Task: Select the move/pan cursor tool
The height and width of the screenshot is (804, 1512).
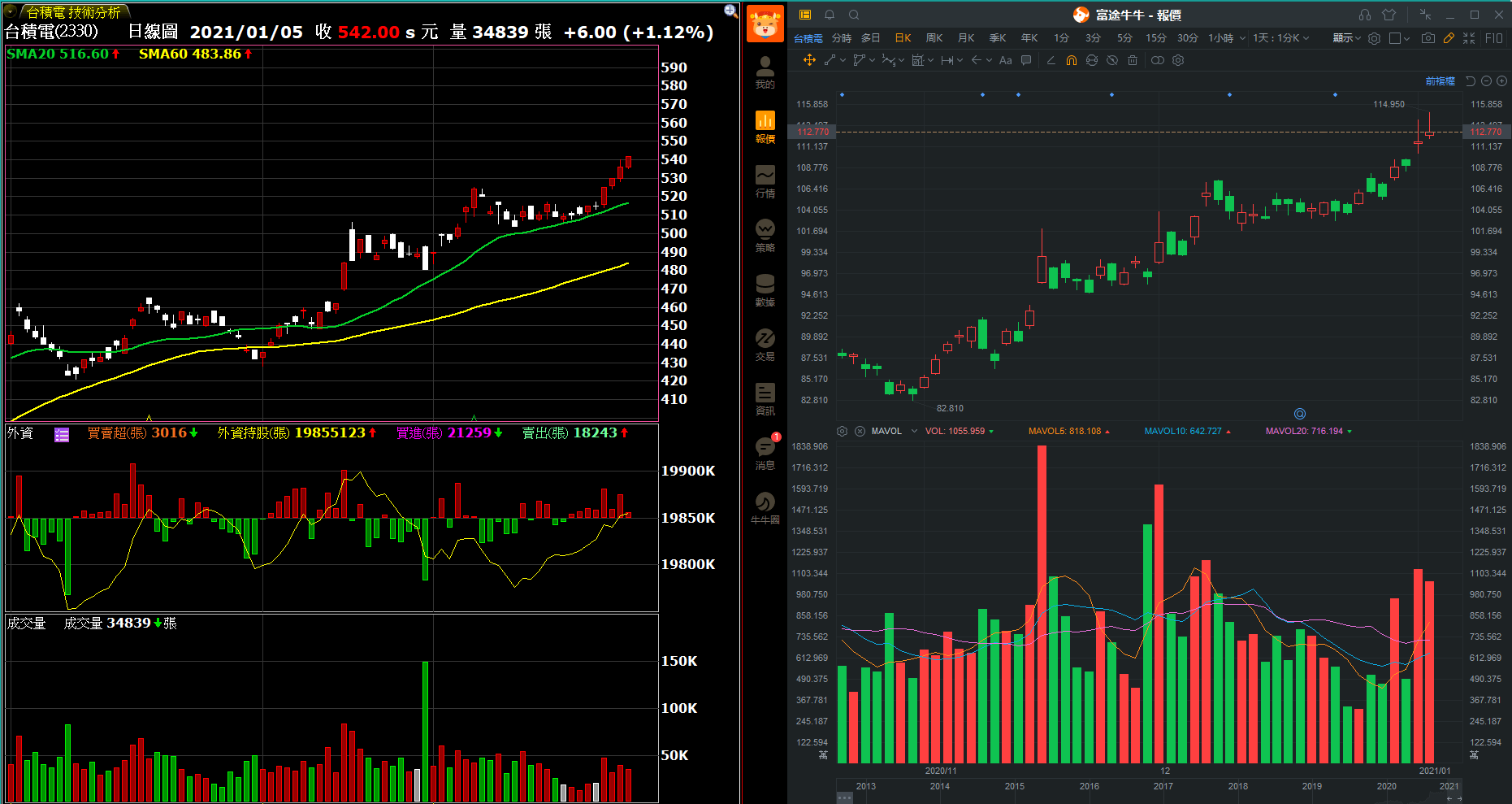Action: [809, 60]
